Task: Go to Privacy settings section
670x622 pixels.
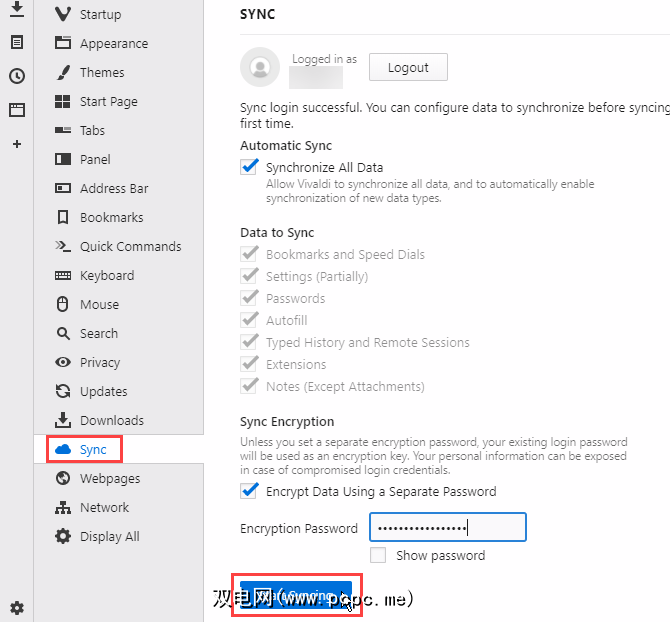Action: coord(100,363)
